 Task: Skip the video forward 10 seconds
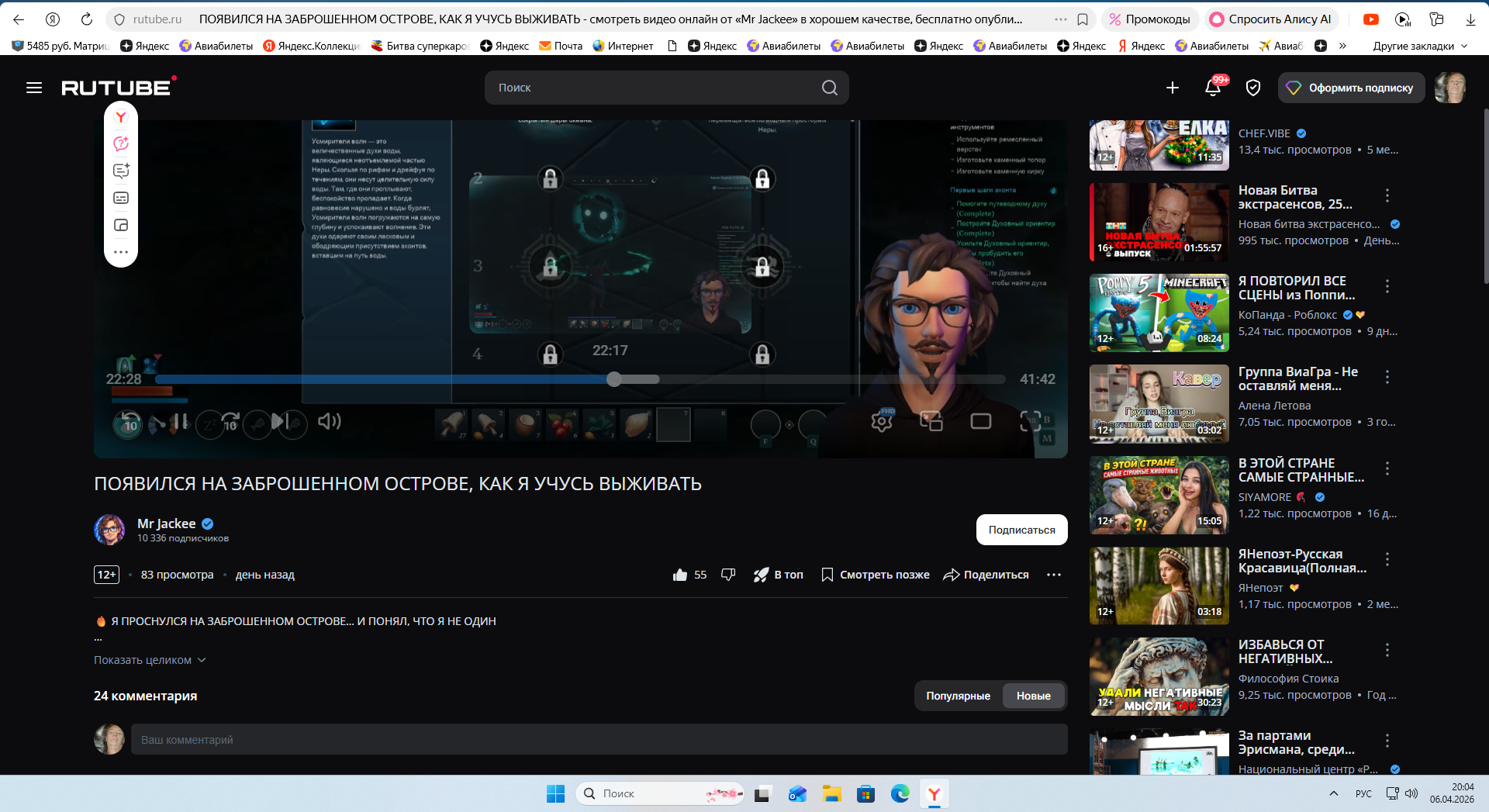tap(230, 422)
